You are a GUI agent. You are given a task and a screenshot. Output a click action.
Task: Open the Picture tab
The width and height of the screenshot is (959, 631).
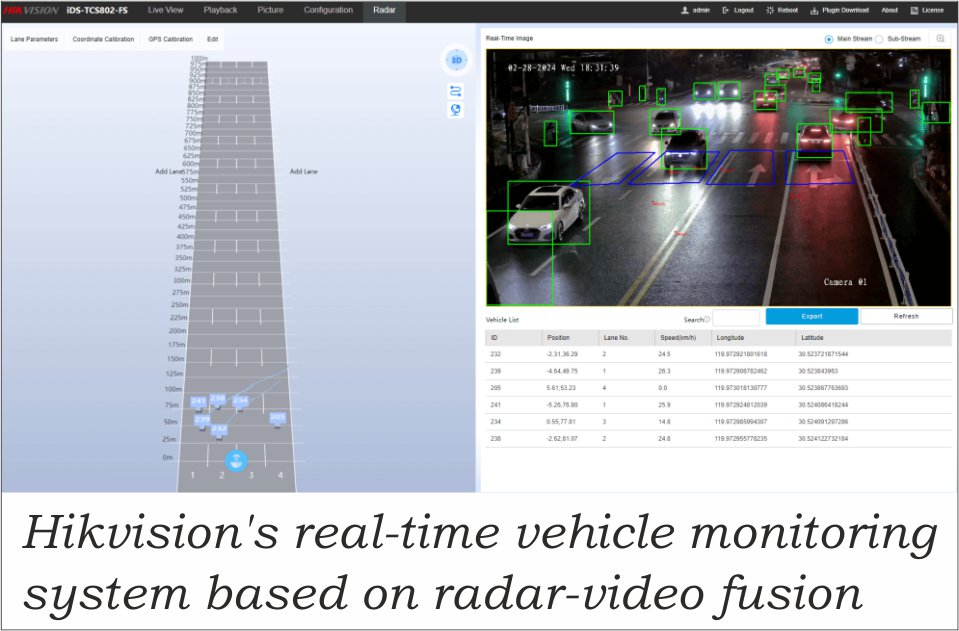pyautogui.click(x=270, y=10)
